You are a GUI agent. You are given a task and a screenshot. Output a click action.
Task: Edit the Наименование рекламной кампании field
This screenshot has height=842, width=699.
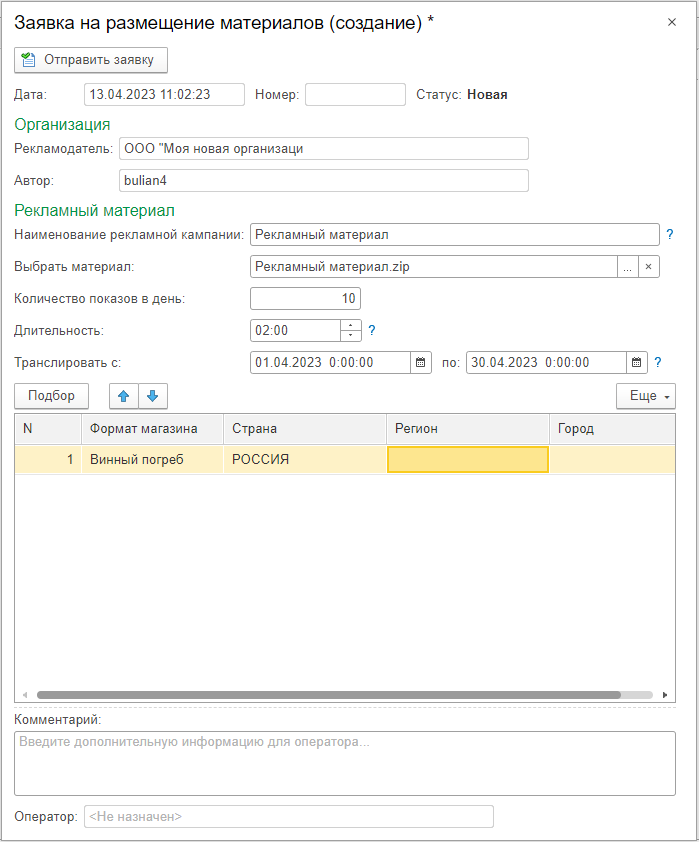[x=455, y=235]
